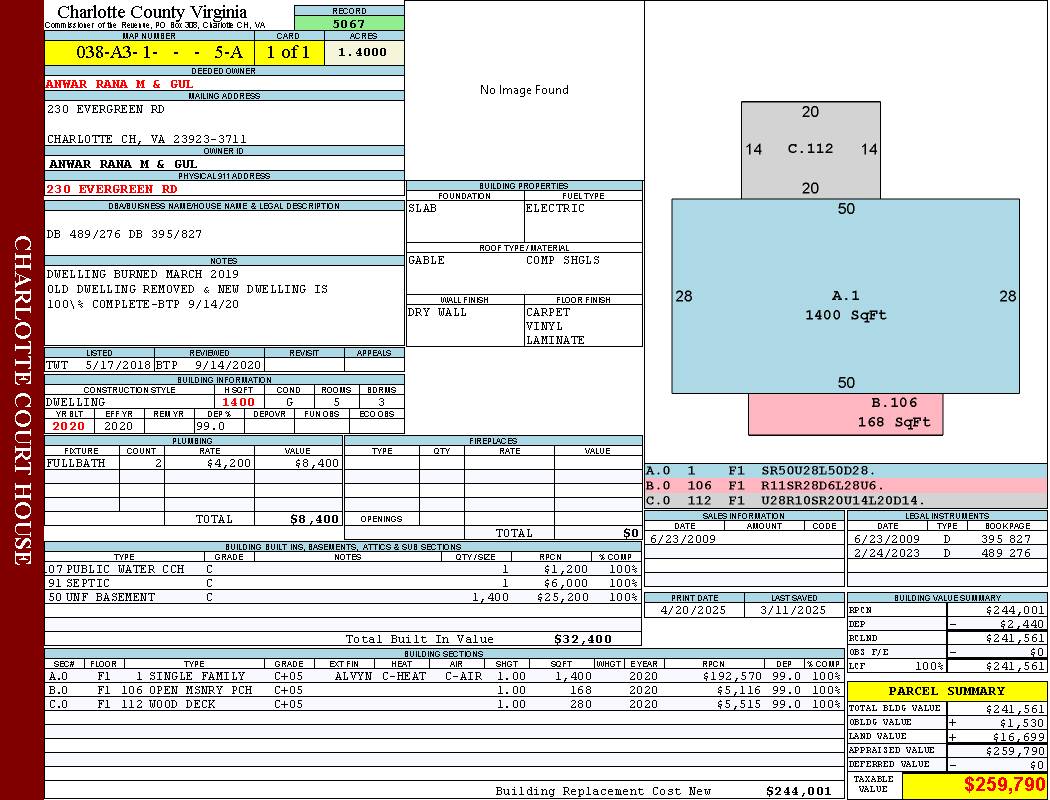Viewport: 1050px width, 800px height.
Task: Click the pink B.0 sketch legend row
Action: (845, 485)
